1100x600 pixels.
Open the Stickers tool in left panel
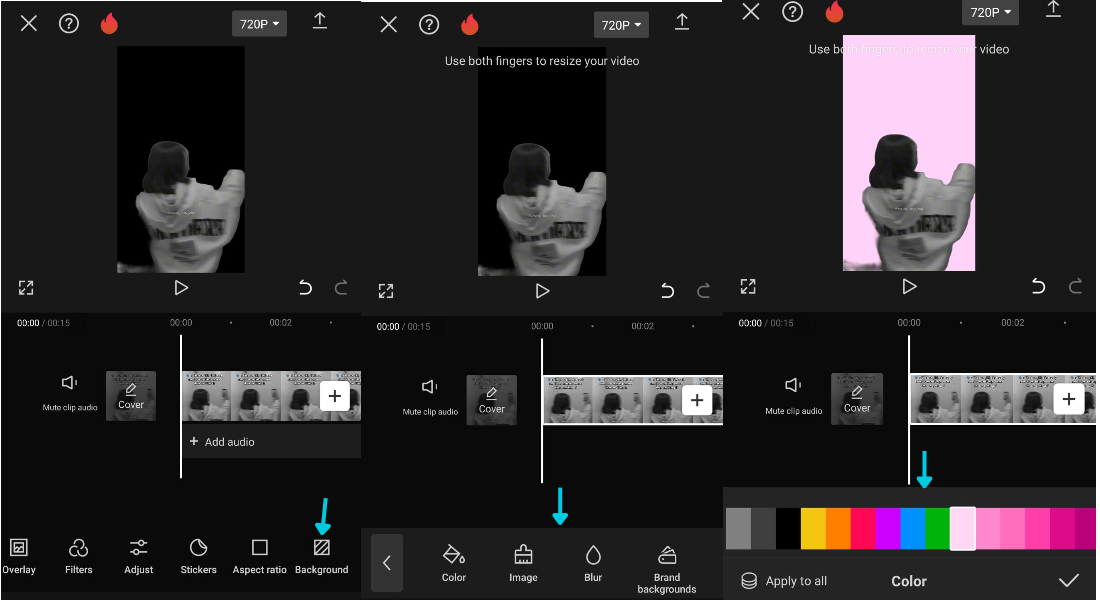pyautogui.click(x=199, y=556)
